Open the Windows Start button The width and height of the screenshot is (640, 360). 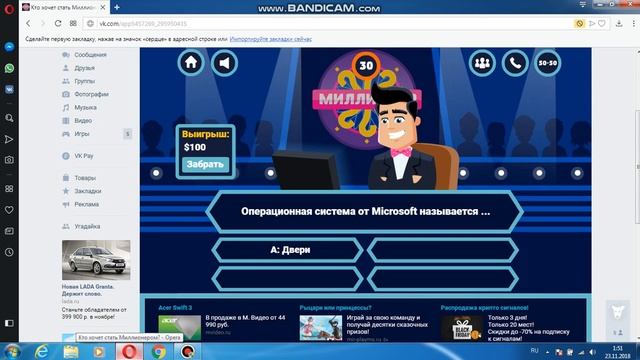(12, 351)
